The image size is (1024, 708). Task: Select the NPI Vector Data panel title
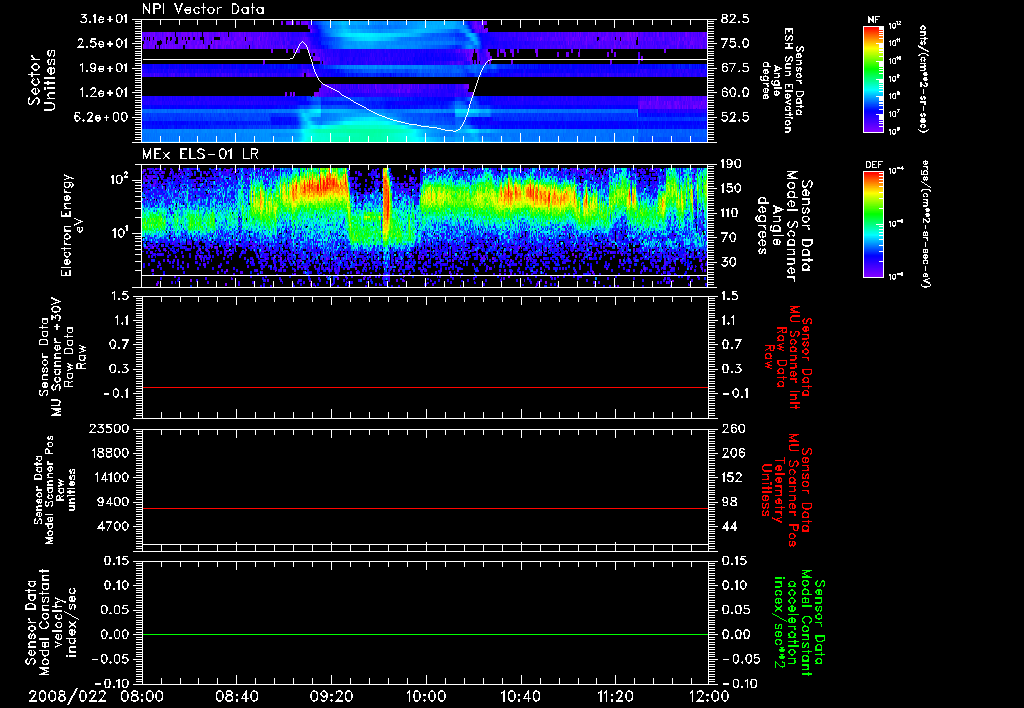pyautogui.click(x=204, y=9)
